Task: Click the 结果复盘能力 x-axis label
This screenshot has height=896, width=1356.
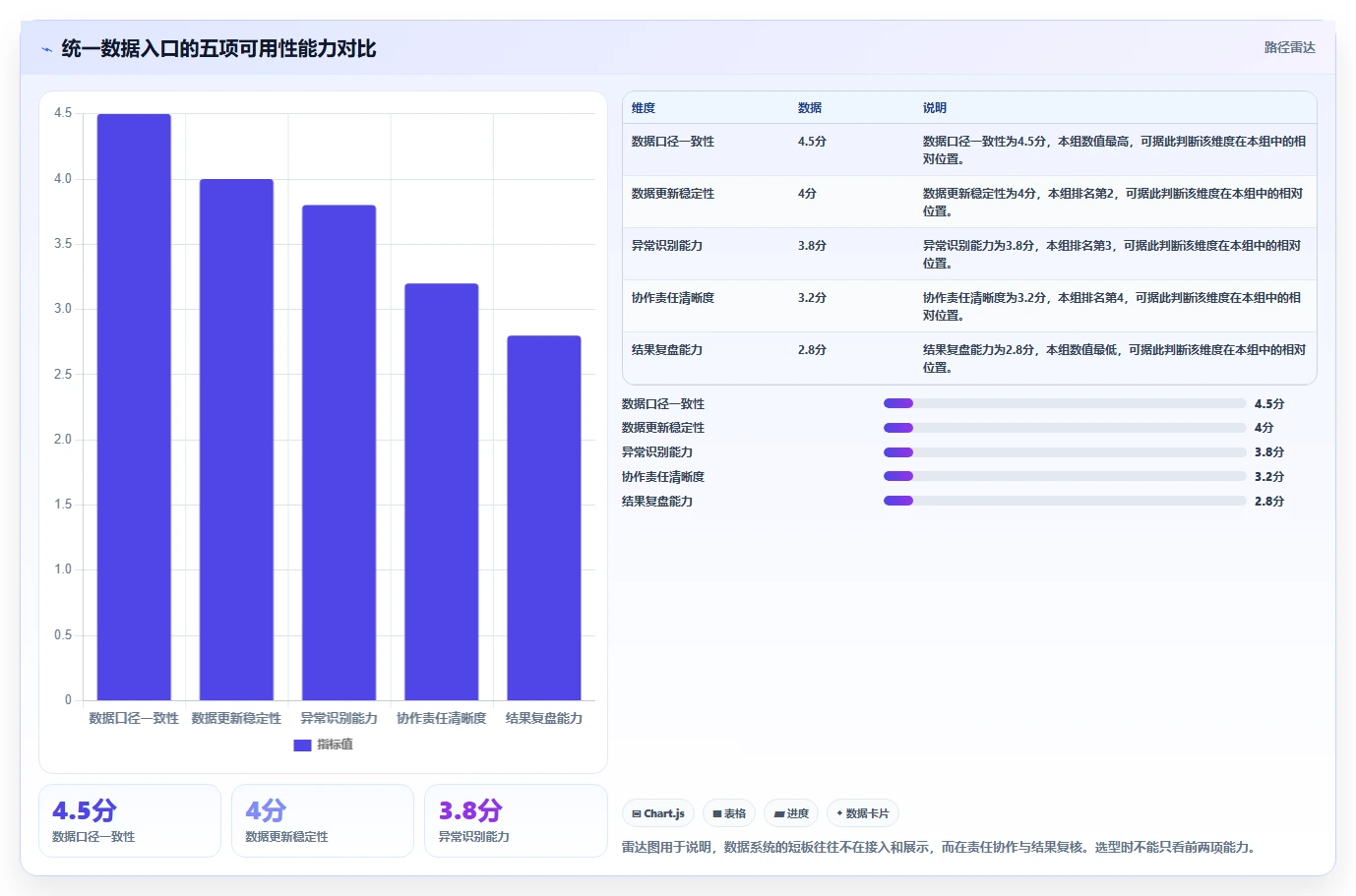Action: pyautogui.click(x=544, y=719)
